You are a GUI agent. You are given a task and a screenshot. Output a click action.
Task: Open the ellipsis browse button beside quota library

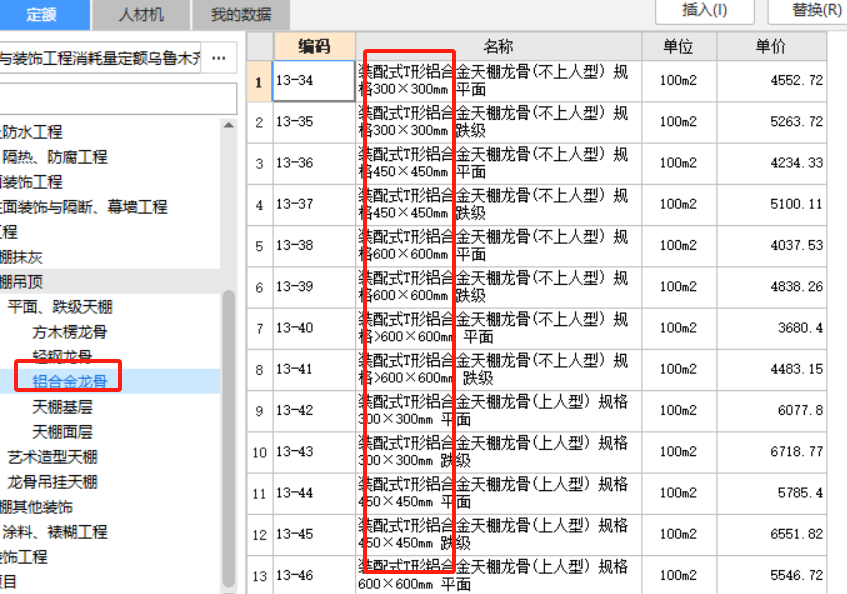pos(219,58)
